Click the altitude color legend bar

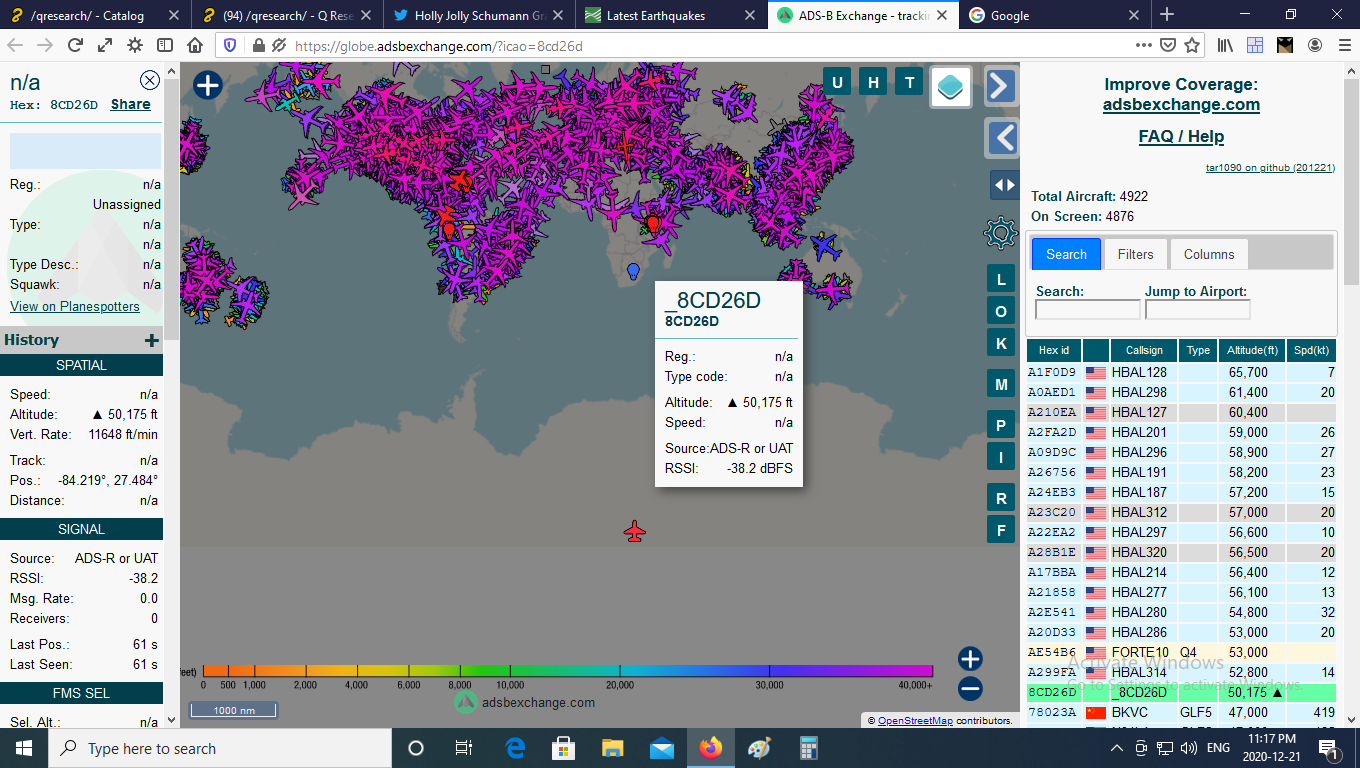point(567,671)
